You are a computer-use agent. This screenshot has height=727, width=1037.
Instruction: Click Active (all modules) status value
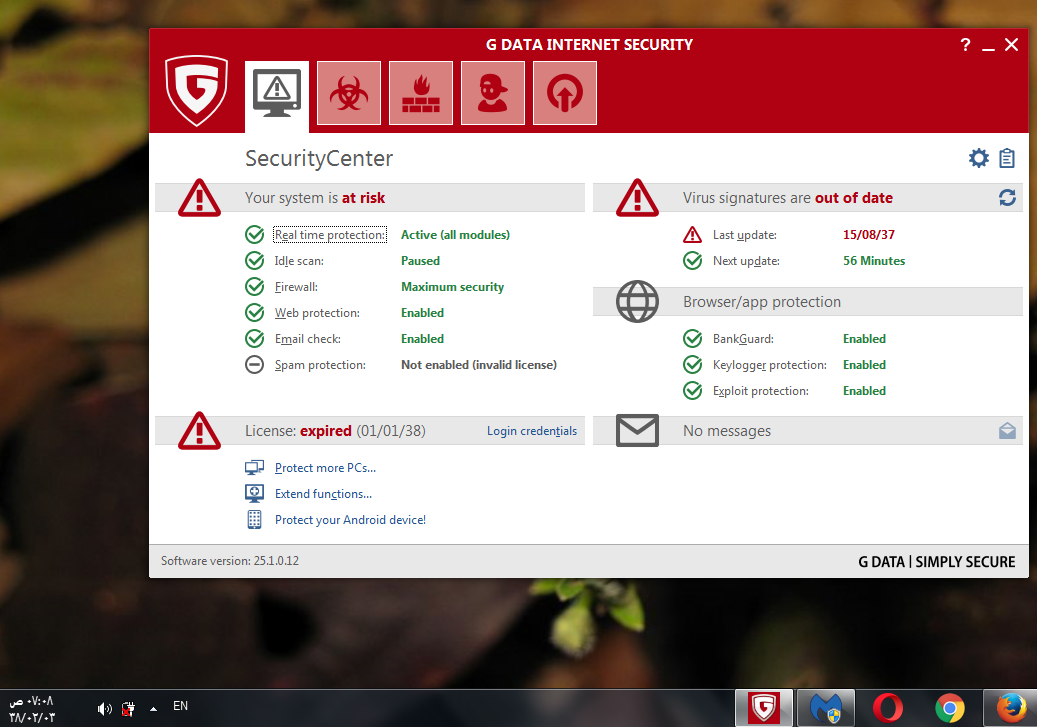(x=455, y=235)
